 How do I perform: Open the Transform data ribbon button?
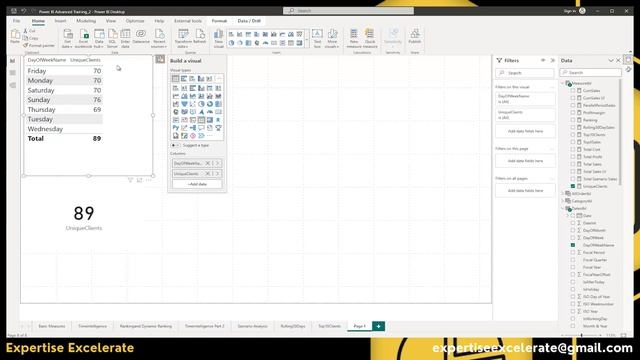coord(183,39)
